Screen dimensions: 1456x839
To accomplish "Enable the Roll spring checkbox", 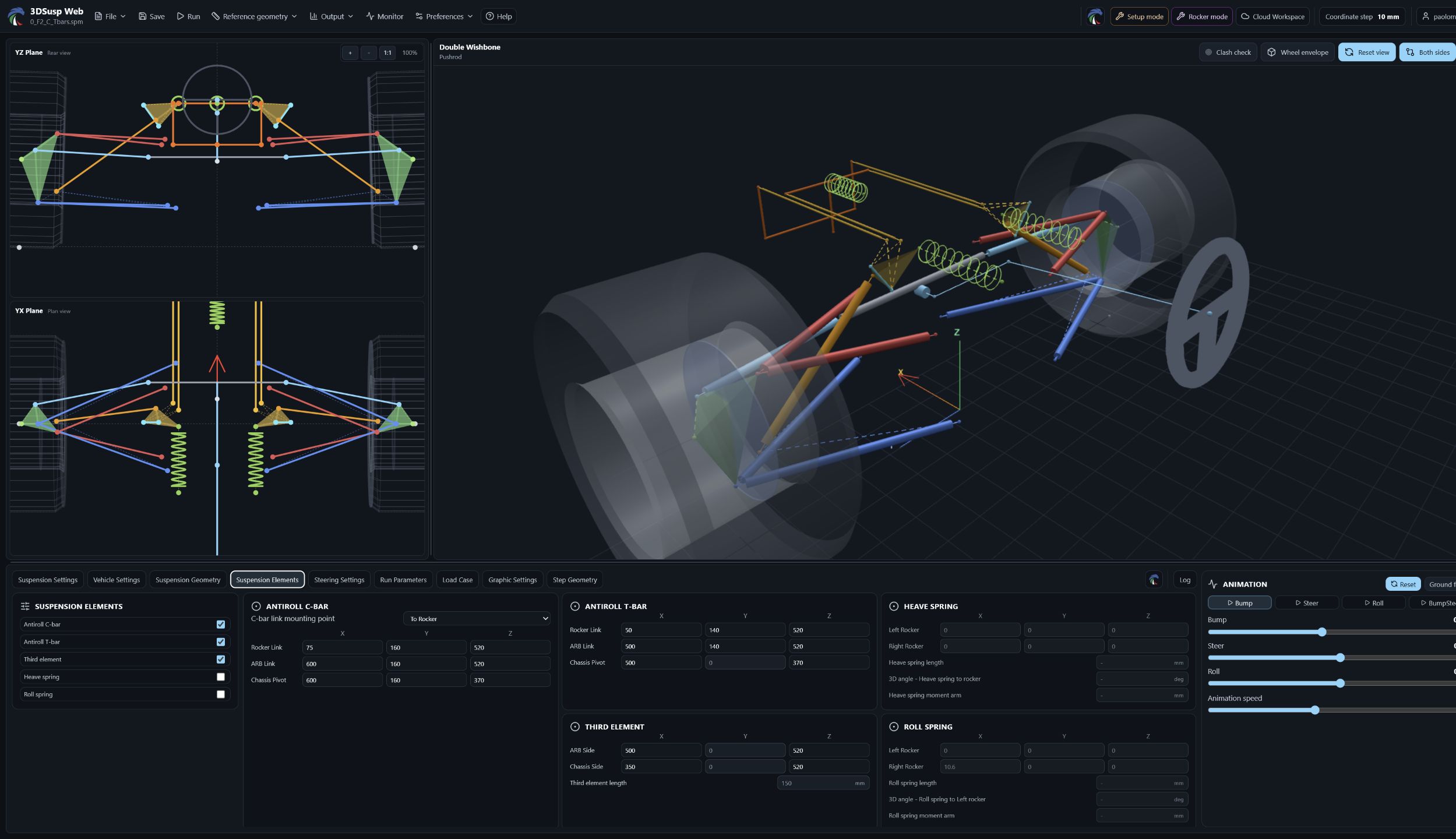I will tap(221, 694).
